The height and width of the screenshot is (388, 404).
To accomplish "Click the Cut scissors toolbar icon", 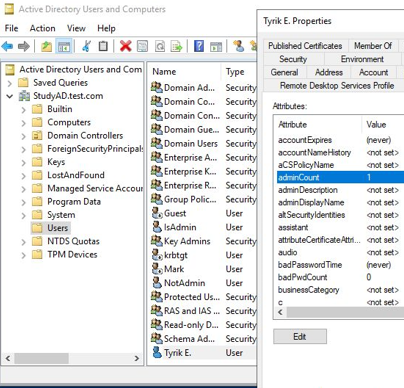I will click(87, 46).
